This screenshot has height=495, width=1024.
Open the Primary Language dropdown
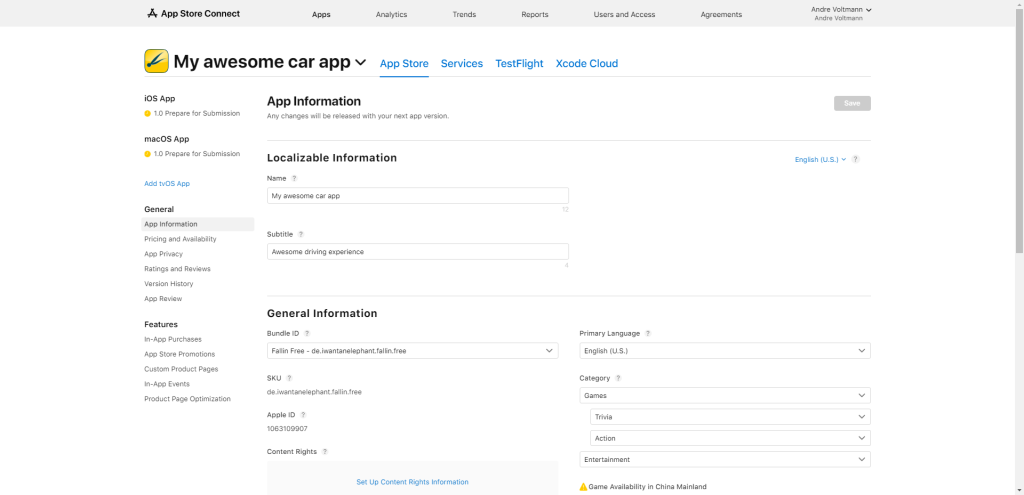tap(725, 351)
